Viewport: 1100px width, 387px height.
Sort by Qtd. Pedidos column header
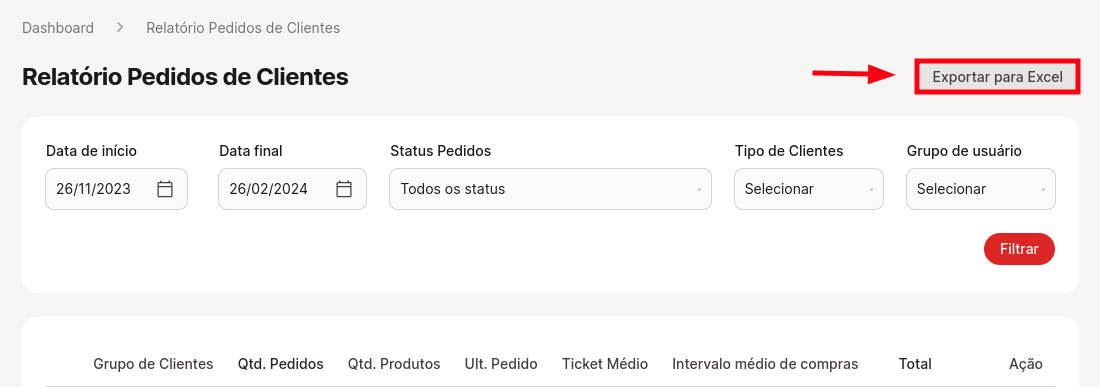coord(281,364)
